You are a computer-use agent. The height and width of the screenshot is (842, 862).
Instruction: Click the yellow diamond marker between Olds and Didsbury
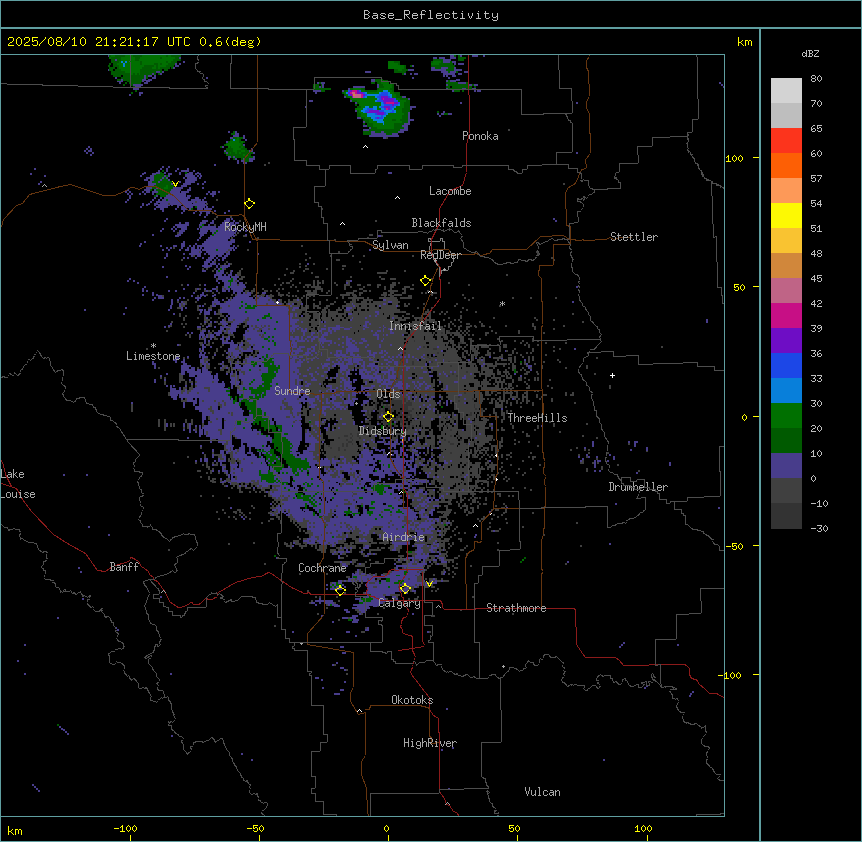tap(388, 416)
